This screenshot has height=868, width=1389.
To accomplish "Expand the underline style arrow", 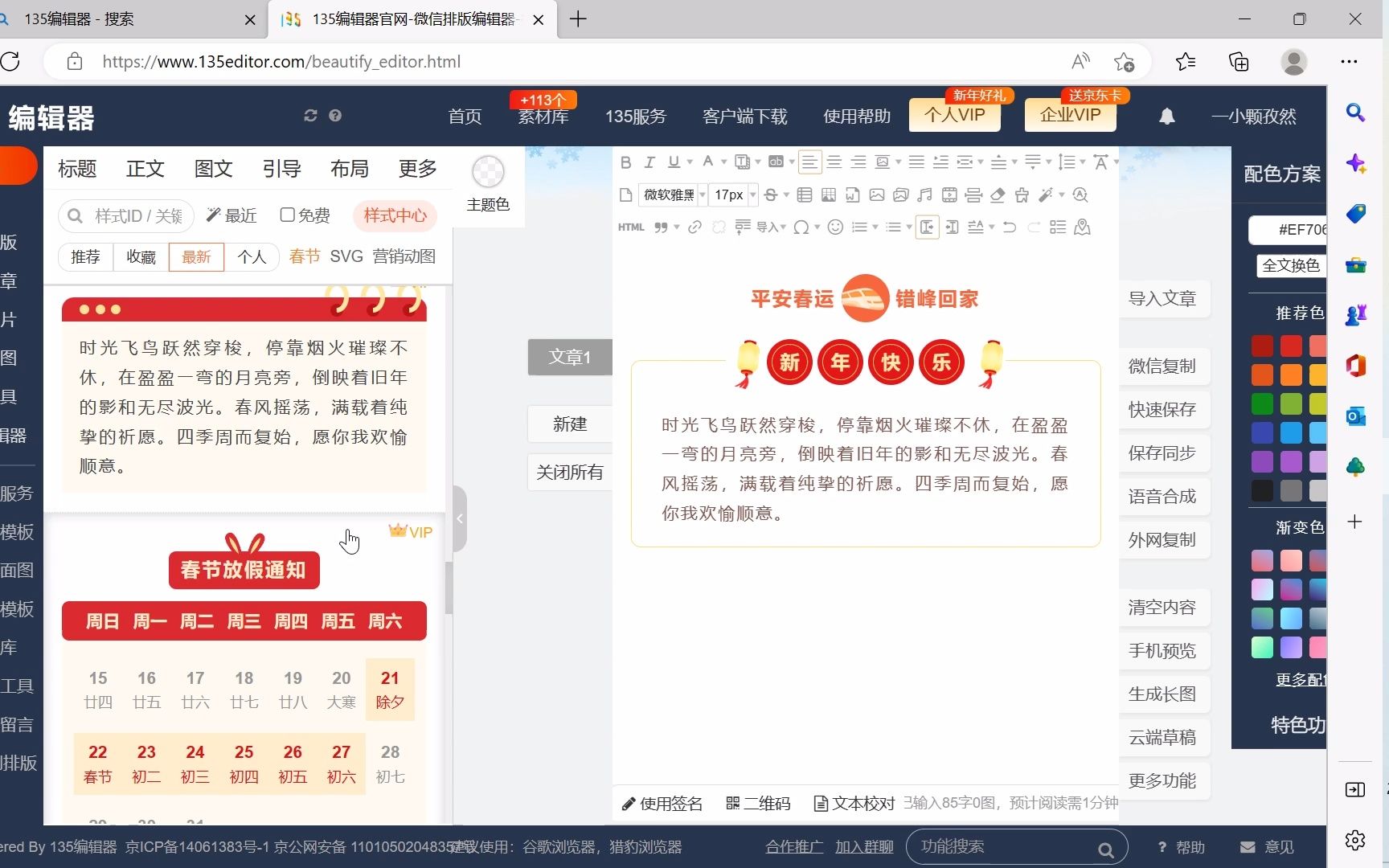I will [690, 162].
